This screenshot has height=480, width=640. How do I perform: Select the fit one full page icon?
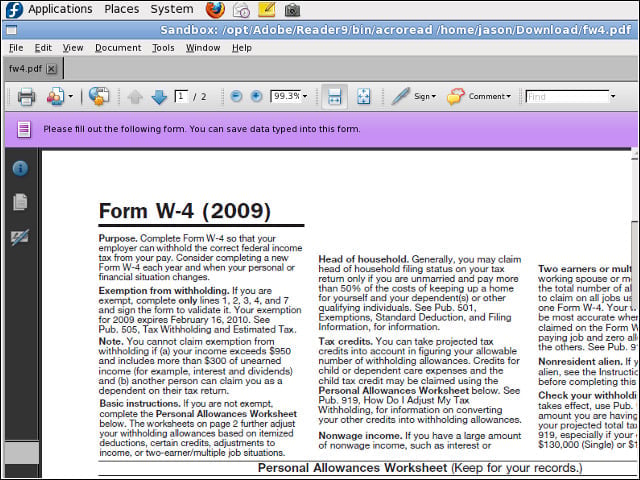pyautogui.click(x=363, y=97)
